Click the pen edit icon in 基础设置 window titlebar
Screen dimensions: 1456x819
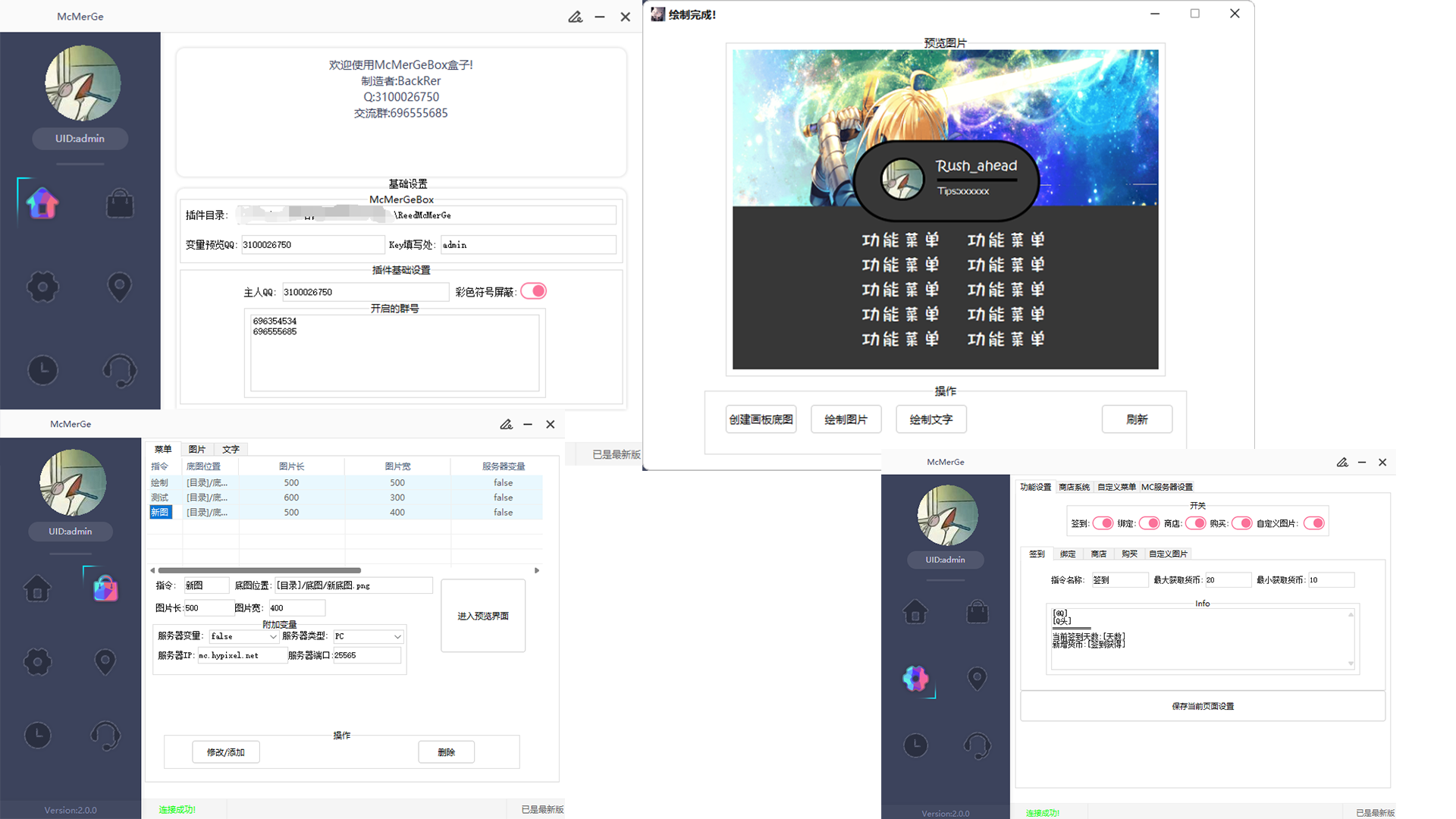tap(576, 17)
